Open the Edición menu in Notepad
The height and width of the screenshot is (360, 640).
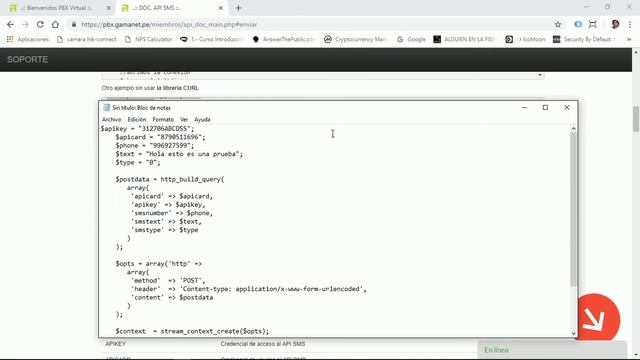coord(137,120)
